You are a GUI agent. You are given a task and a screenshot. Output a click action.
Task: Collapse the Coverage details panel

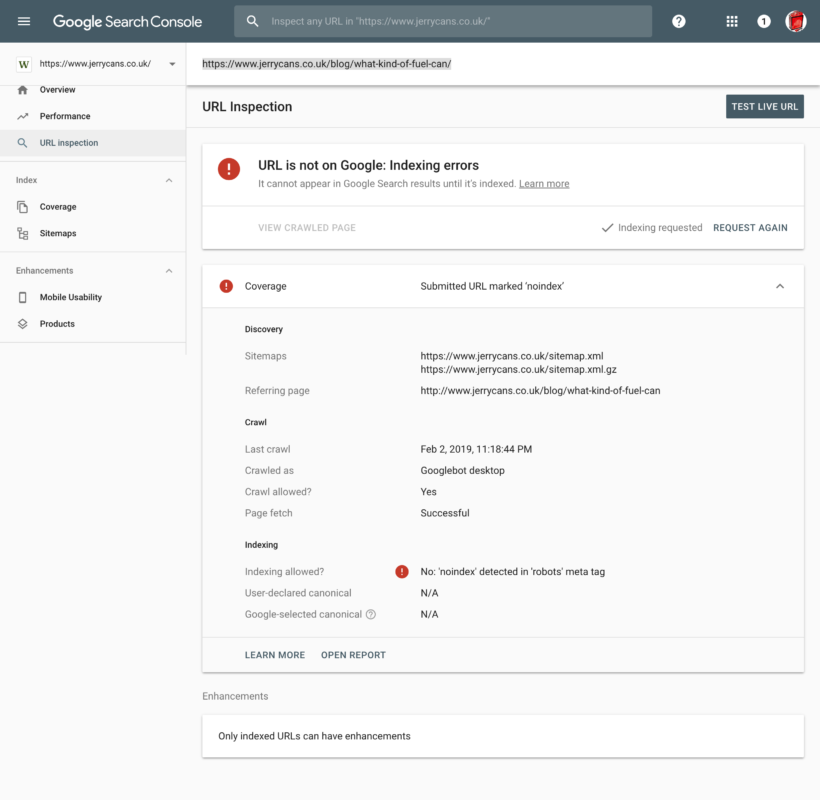(780, 286)
